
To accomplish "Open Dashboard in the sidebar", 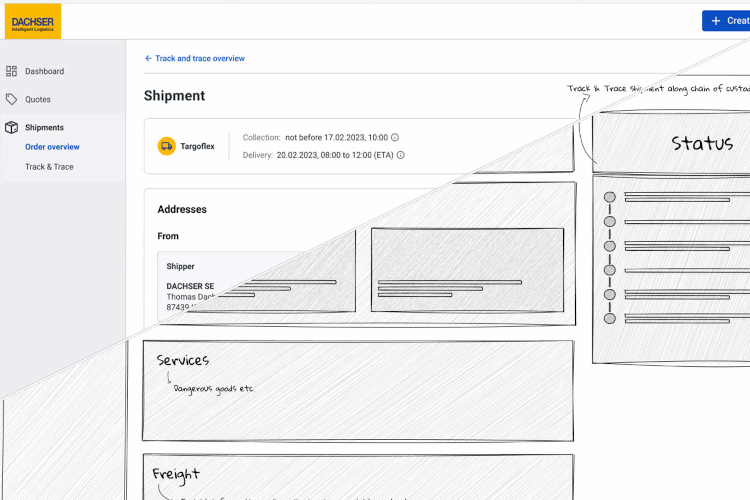I will pyautogui.click(x=44, y=71).
